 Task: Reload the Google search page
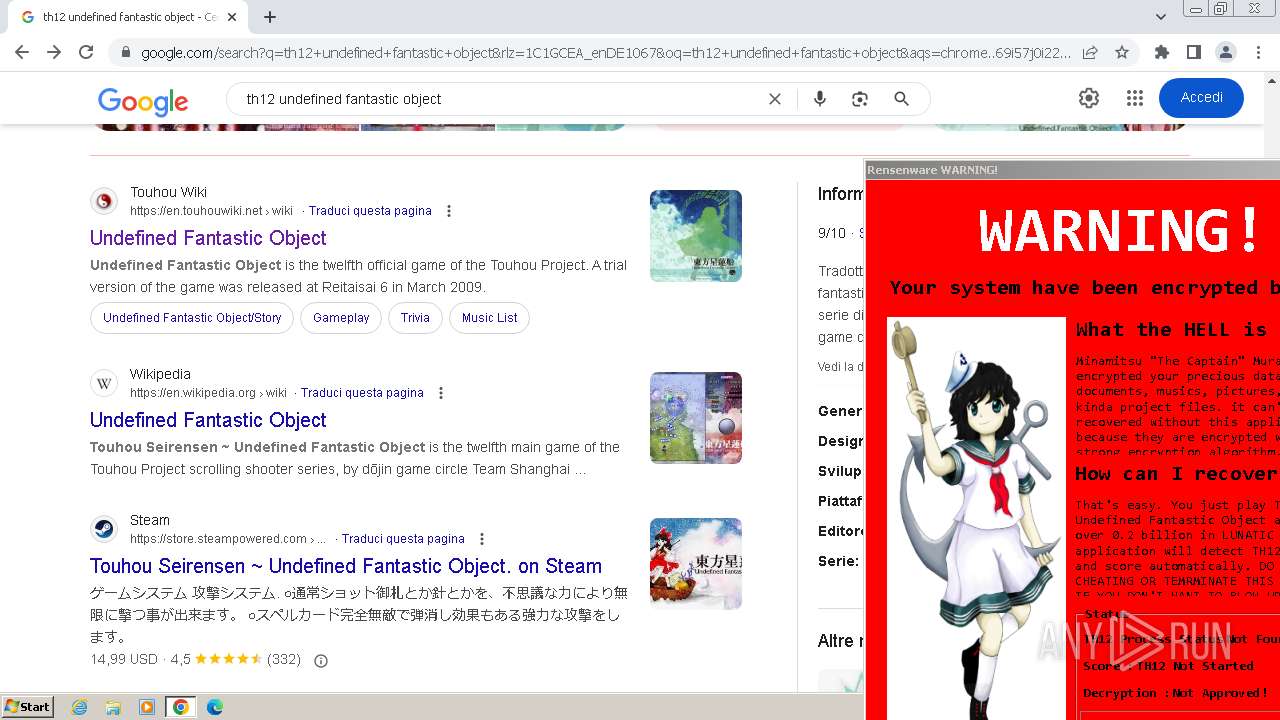pos(86,53)
